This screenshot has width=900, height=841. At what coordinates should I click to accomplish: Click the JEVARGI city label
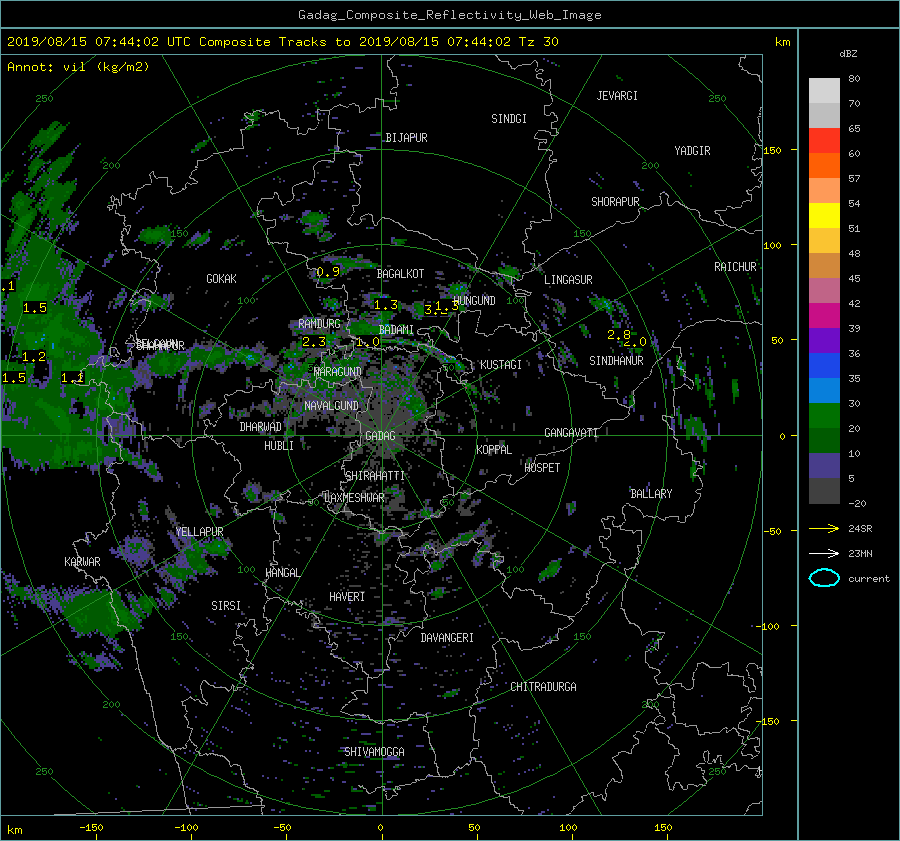(617, 96)
